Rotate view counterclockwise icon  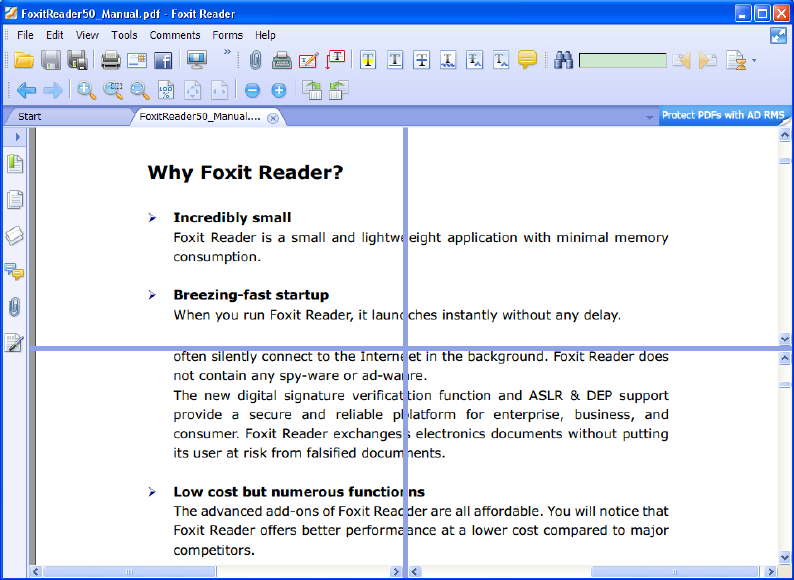coord(338,90)
